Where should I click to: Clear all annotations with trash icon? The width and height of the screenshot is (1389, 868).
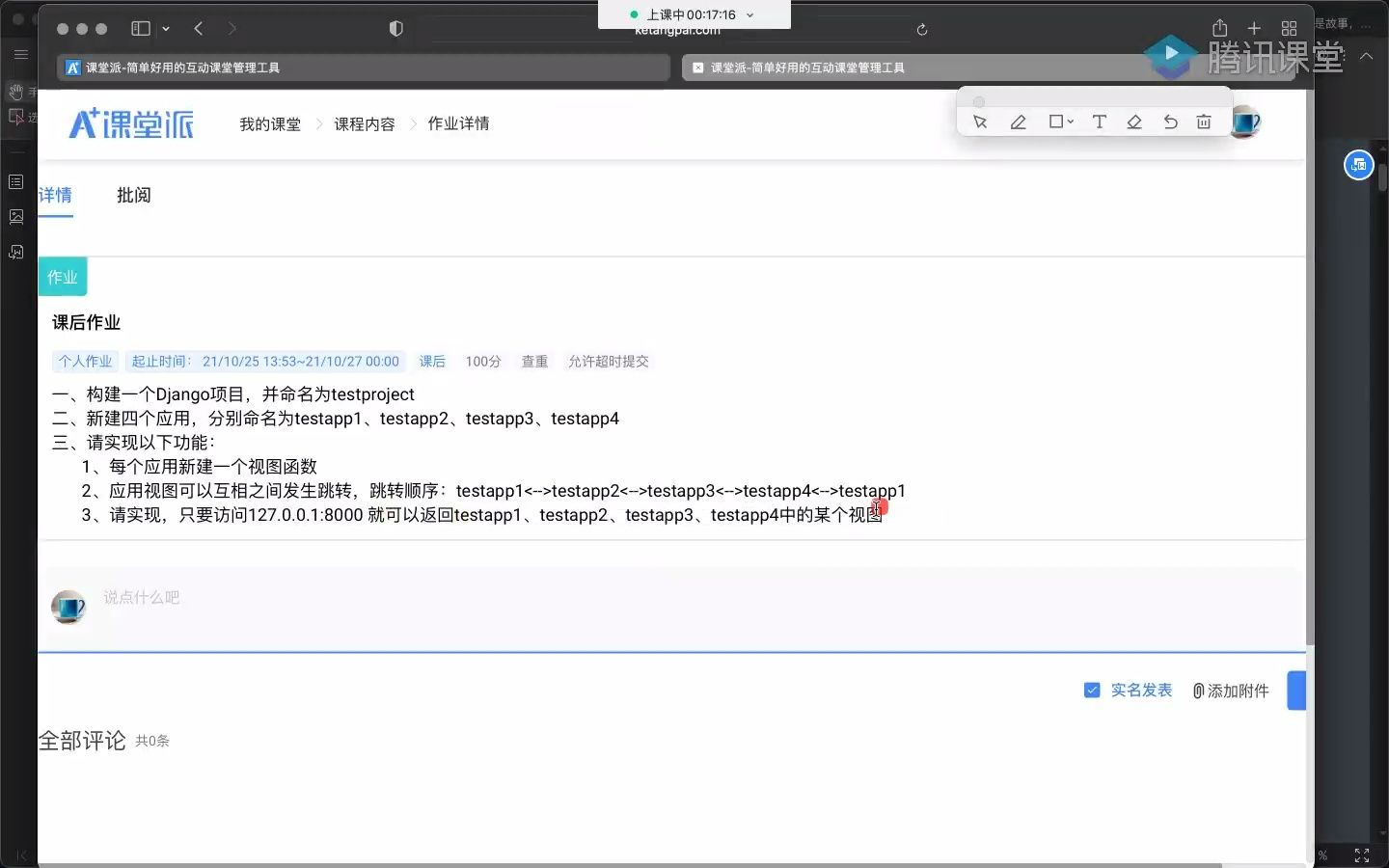pos(1204,122)
